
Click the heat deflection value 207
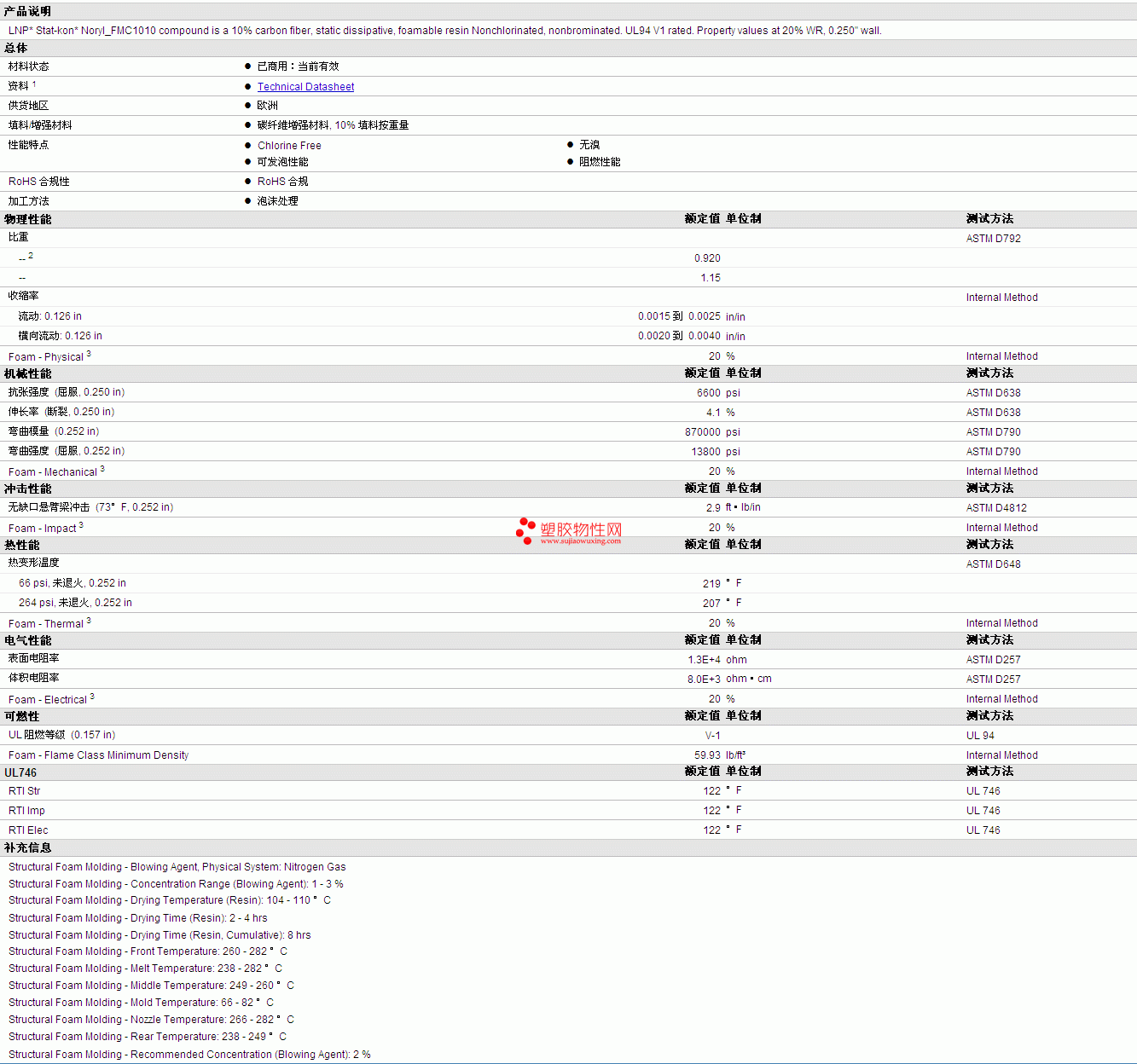(x=712, y=604)
